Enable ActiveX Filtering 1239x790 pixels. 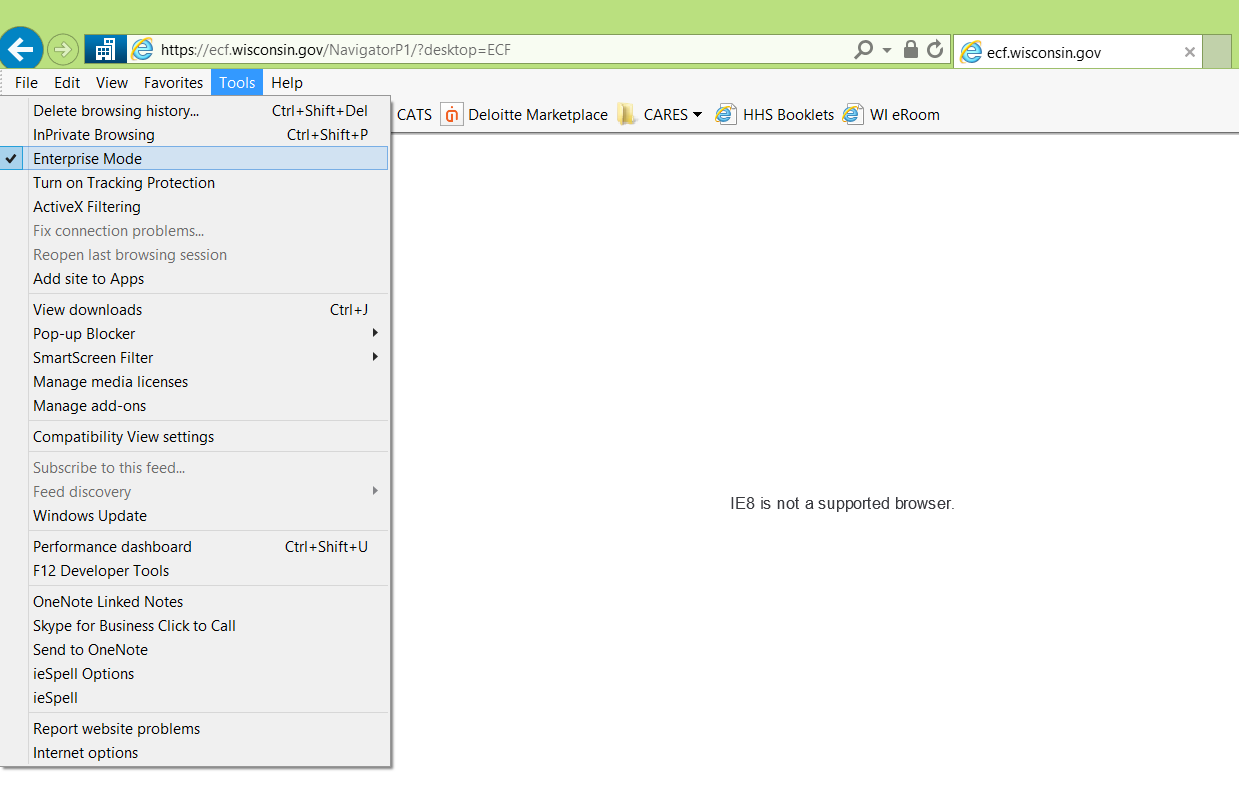click(86, 207)
